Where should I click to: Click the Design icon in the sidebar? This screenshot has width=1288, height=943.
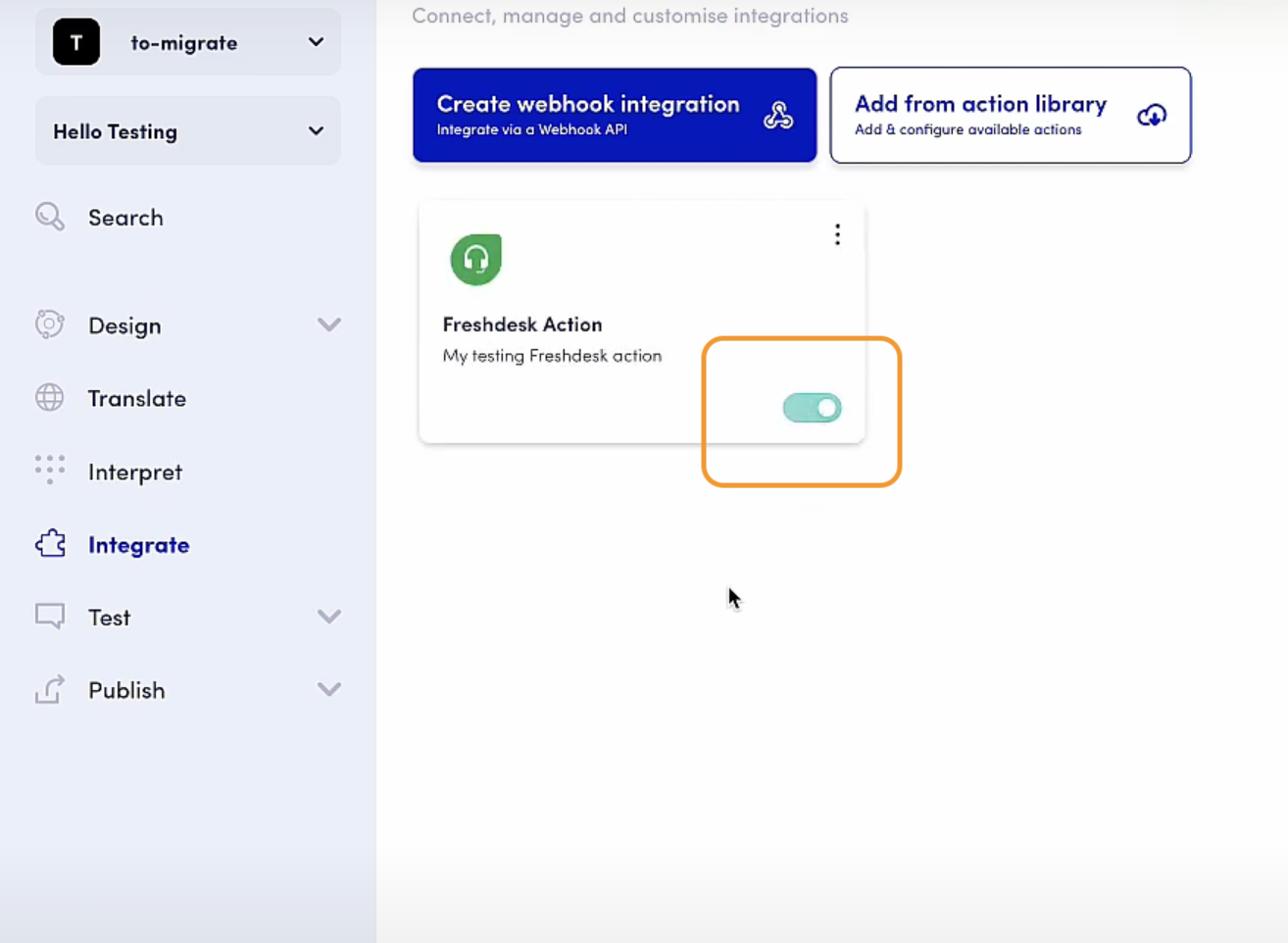coord(50,324)
